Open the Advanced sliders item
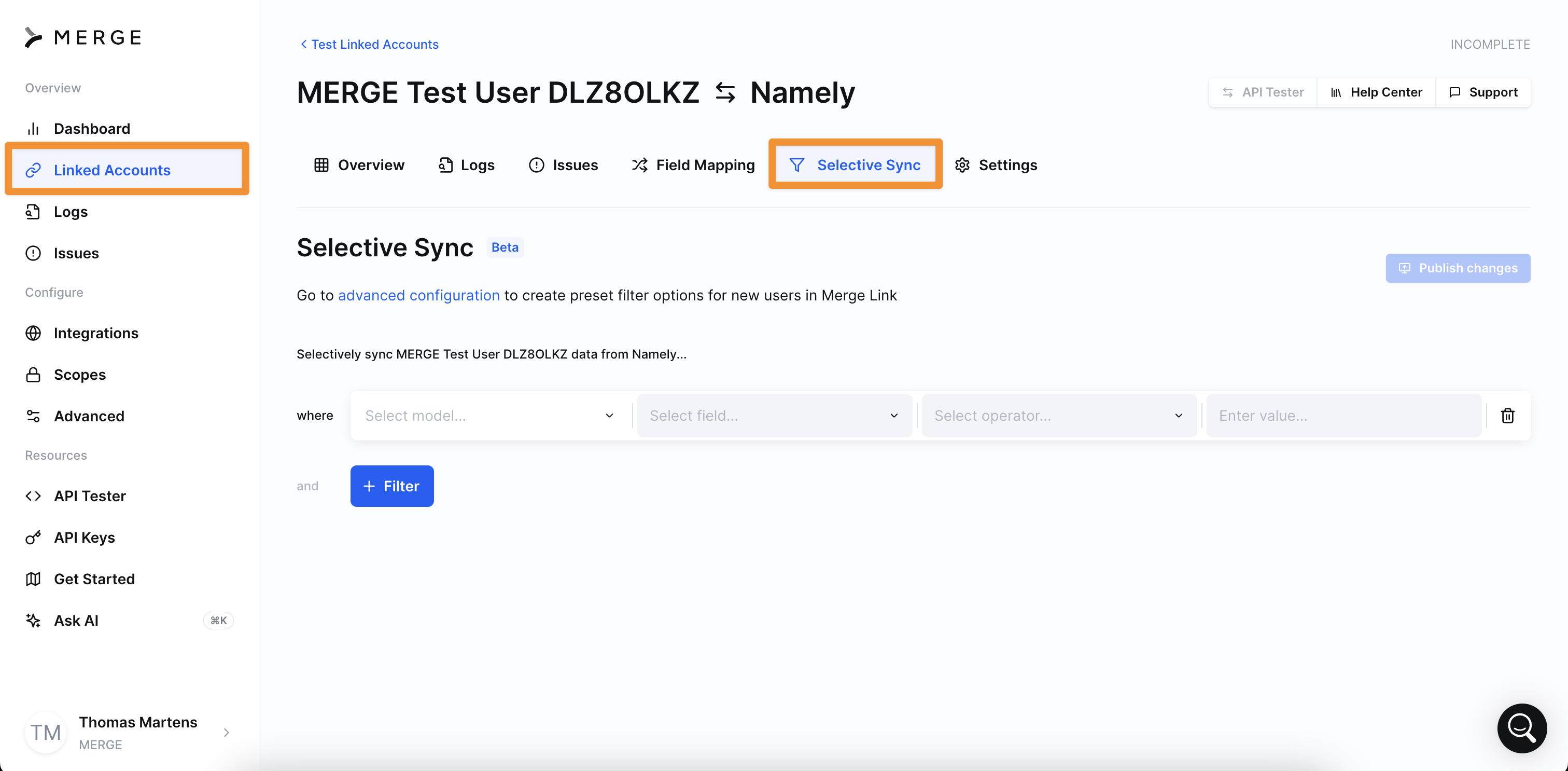The height and width of the screenshot is (771, 1568). pos(89,416)
